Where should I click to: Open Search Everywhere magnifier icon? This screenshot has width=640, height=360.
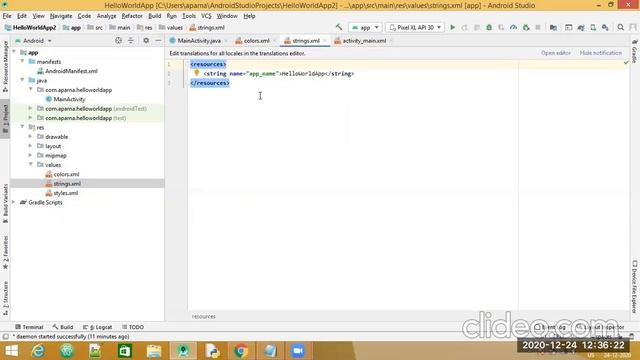(x=620, y=27)
